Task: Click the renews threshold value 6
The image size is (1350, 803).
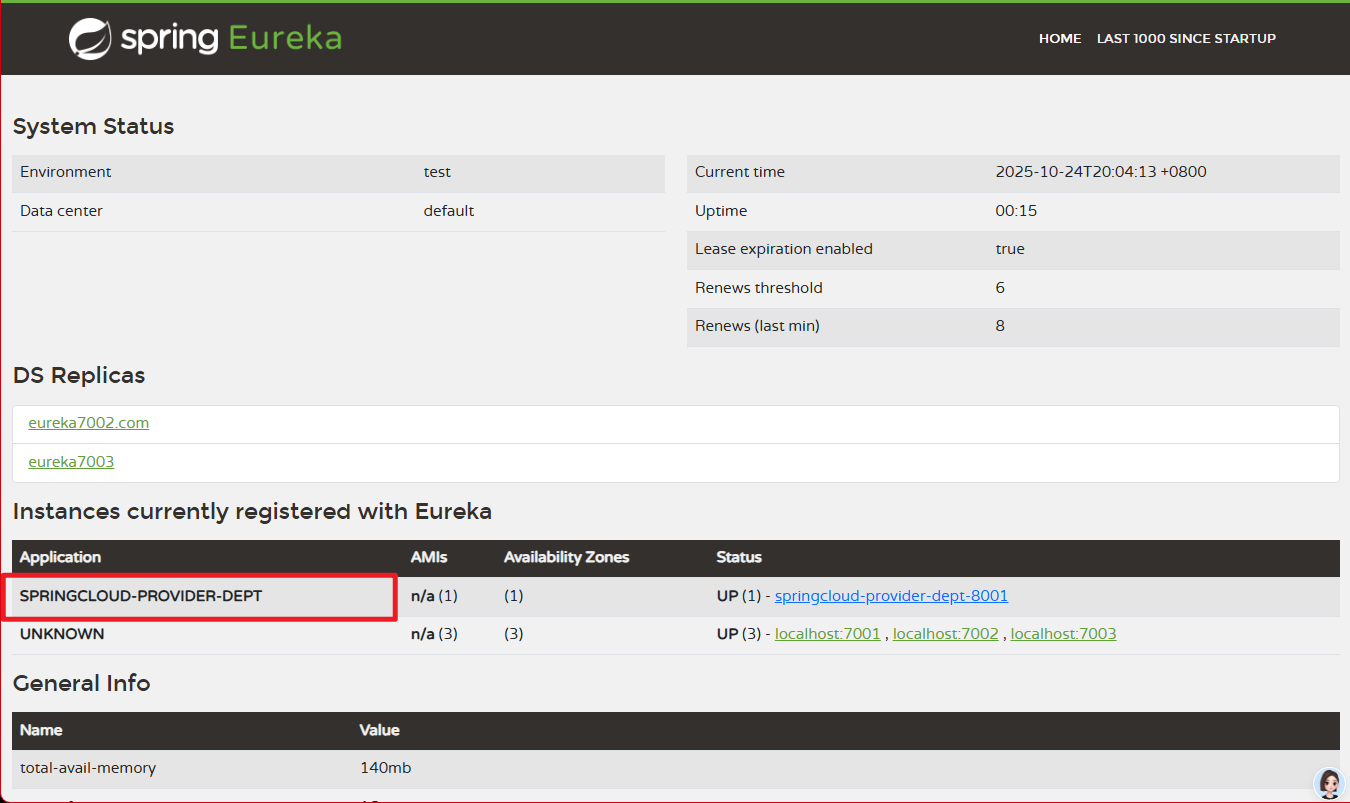Action: [1000, 288]
